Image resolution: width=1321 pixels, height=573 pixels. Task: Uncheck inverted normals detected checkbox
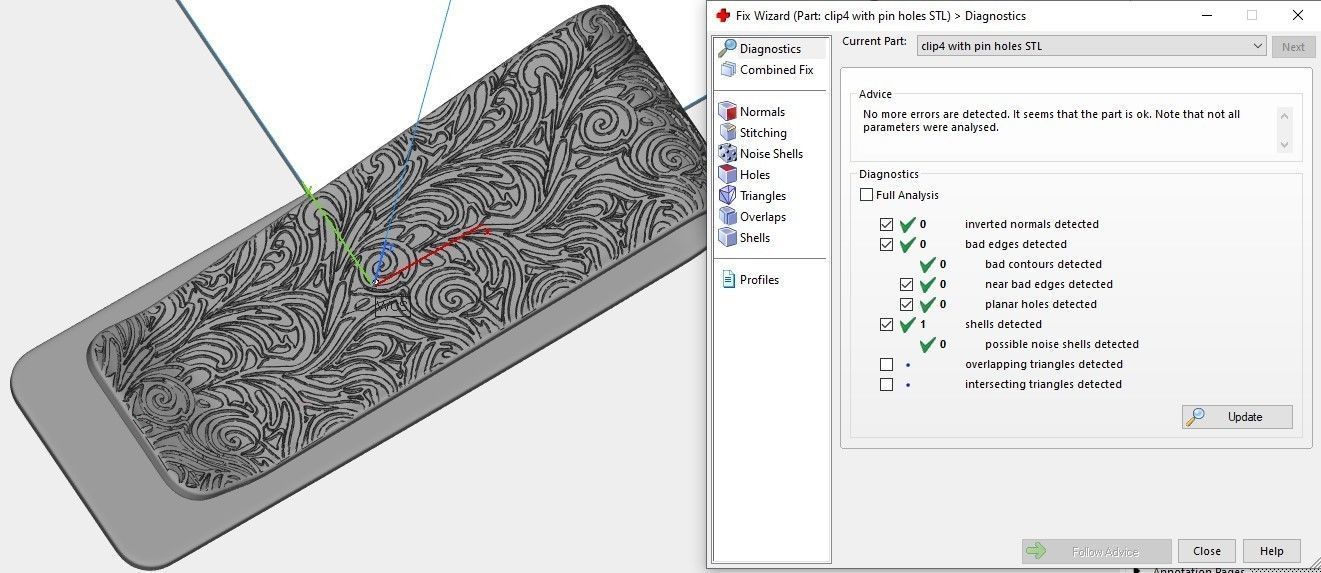click(886, 224)
